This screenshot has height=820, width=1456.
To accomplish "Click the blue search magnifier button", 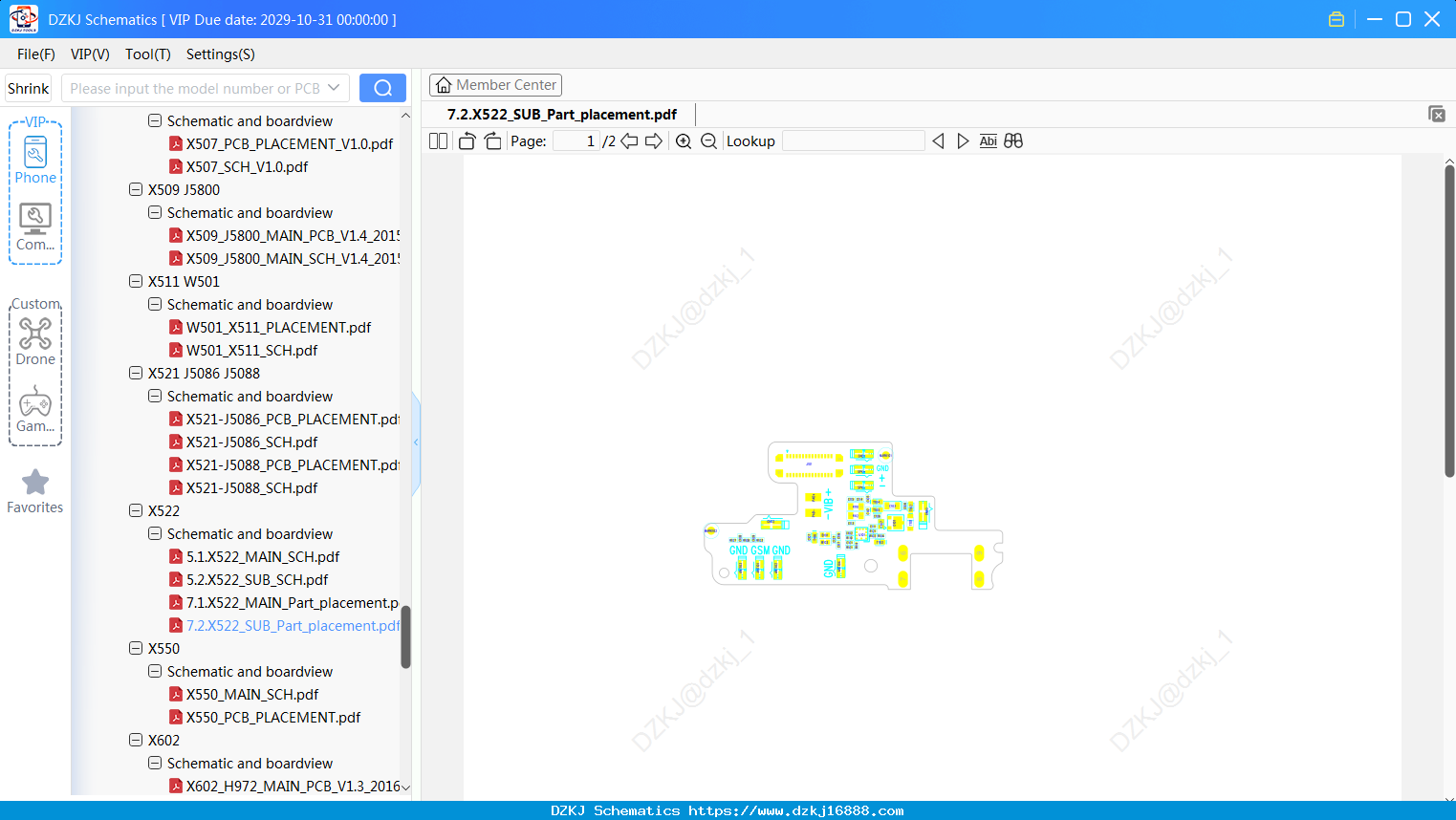I will 382,88.
